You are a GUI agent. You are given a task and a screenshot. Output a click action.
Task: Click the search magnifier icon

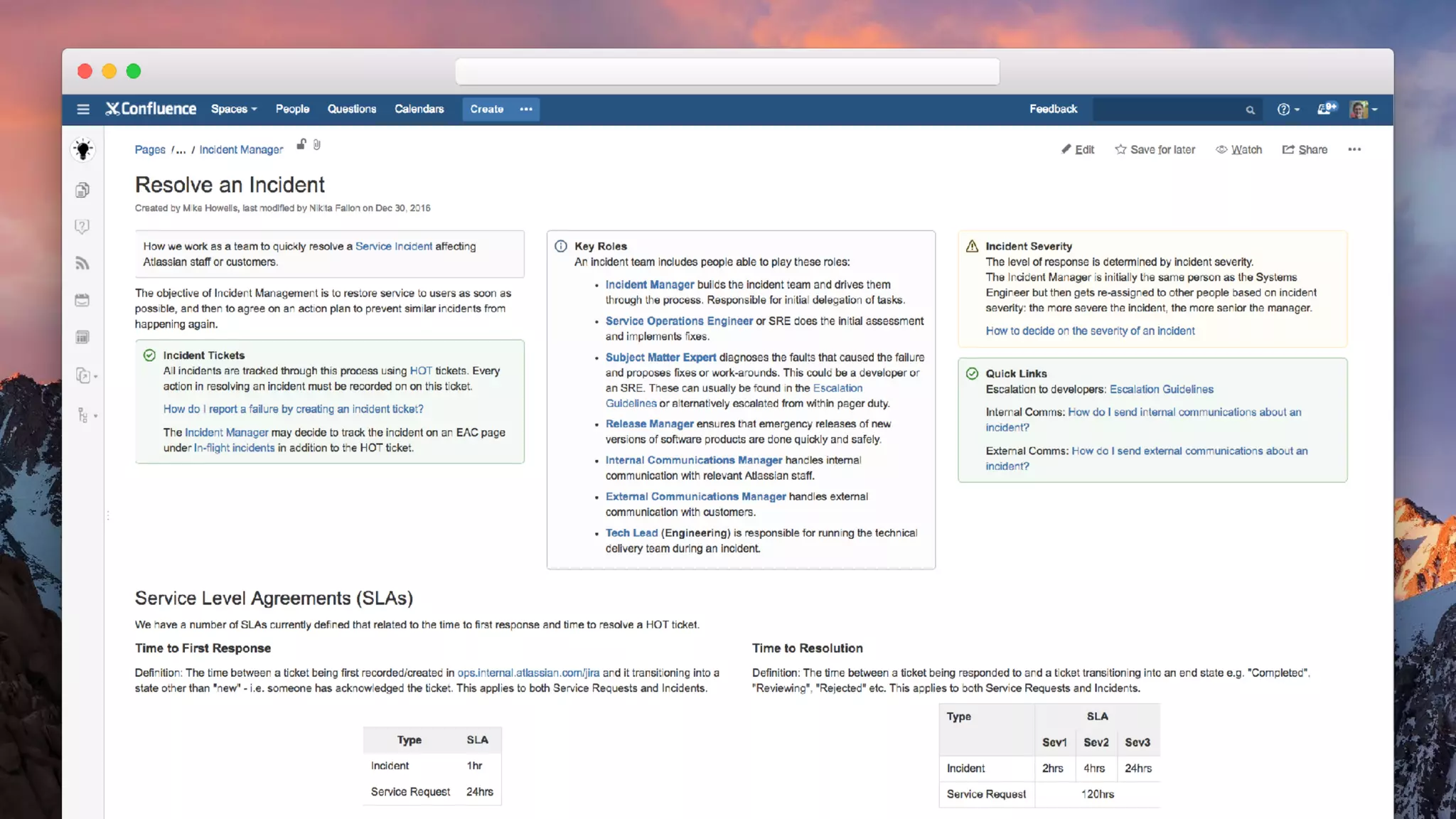coord(1250,109)
